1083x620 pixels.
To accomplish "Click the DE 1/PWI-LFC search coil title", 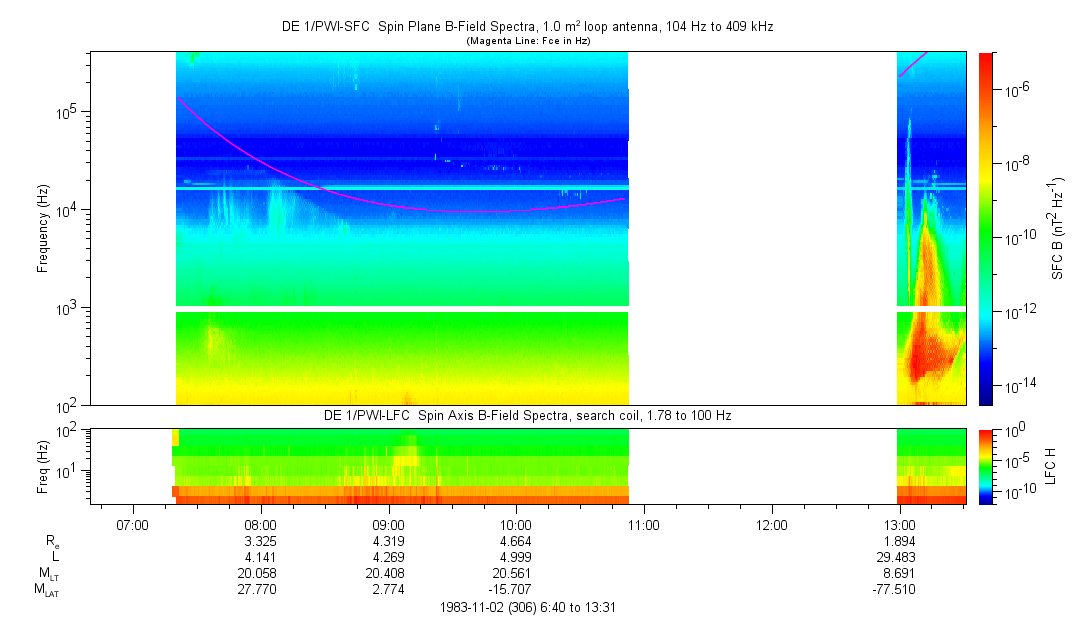I will 527,415.
